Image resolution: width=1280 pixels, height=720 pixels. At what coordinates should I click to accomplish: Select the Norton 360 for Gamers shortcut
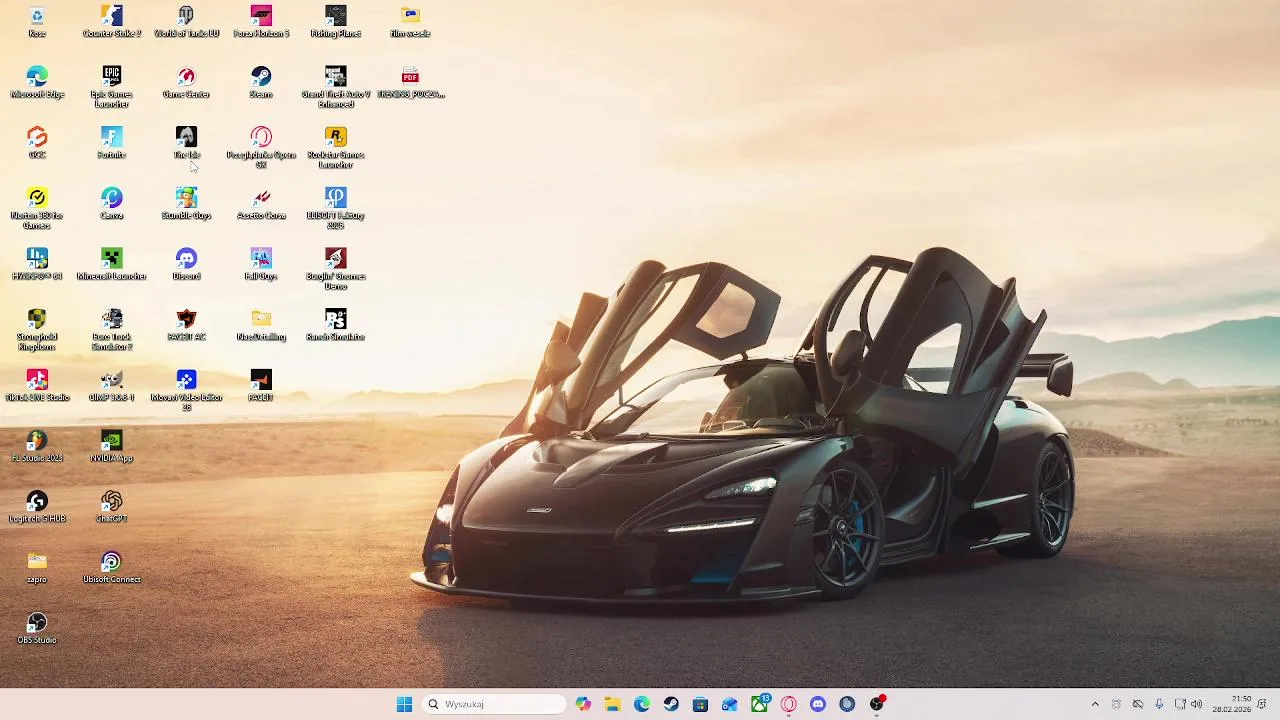tap(37, 208)
